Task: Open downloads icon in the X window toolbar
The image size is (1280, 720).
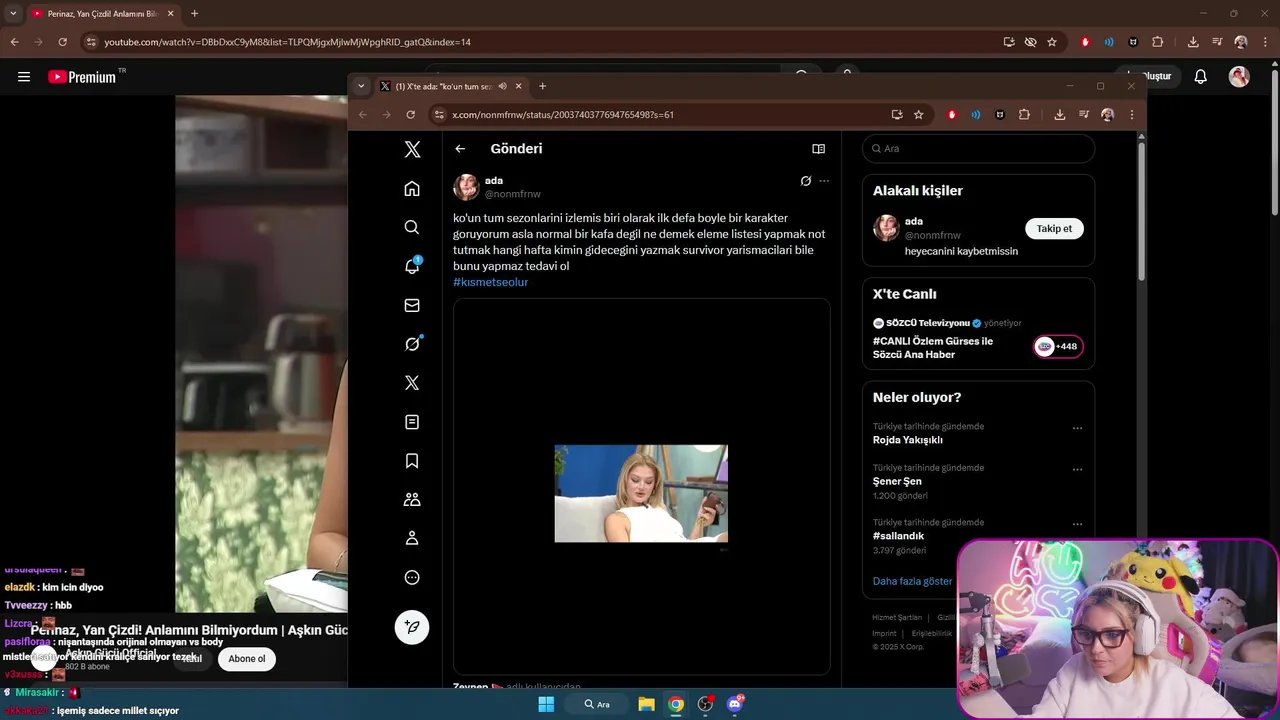Action: click(x=1059, y=115)
